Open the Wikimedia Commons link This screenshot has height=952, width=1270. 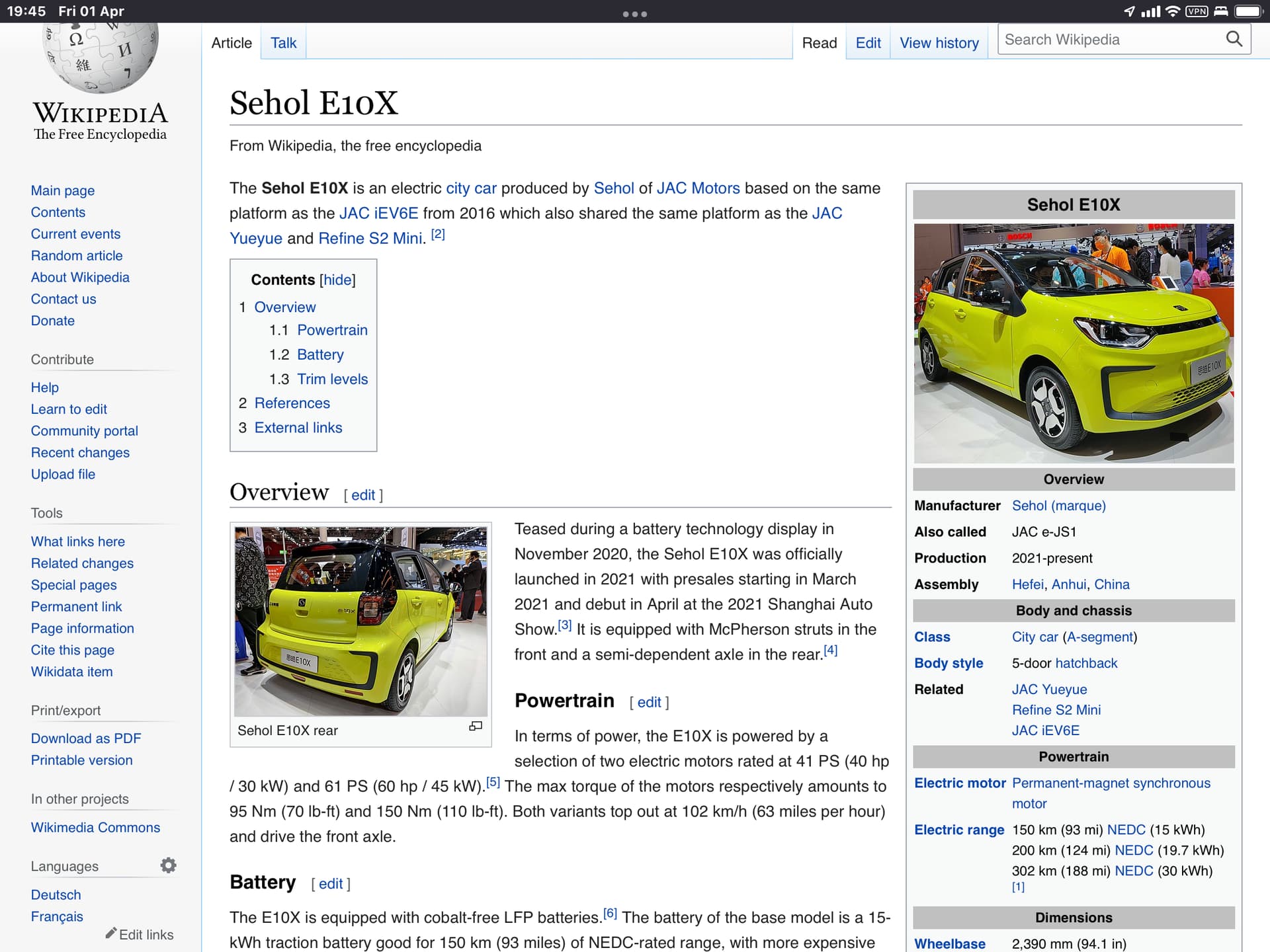(95, 828)
